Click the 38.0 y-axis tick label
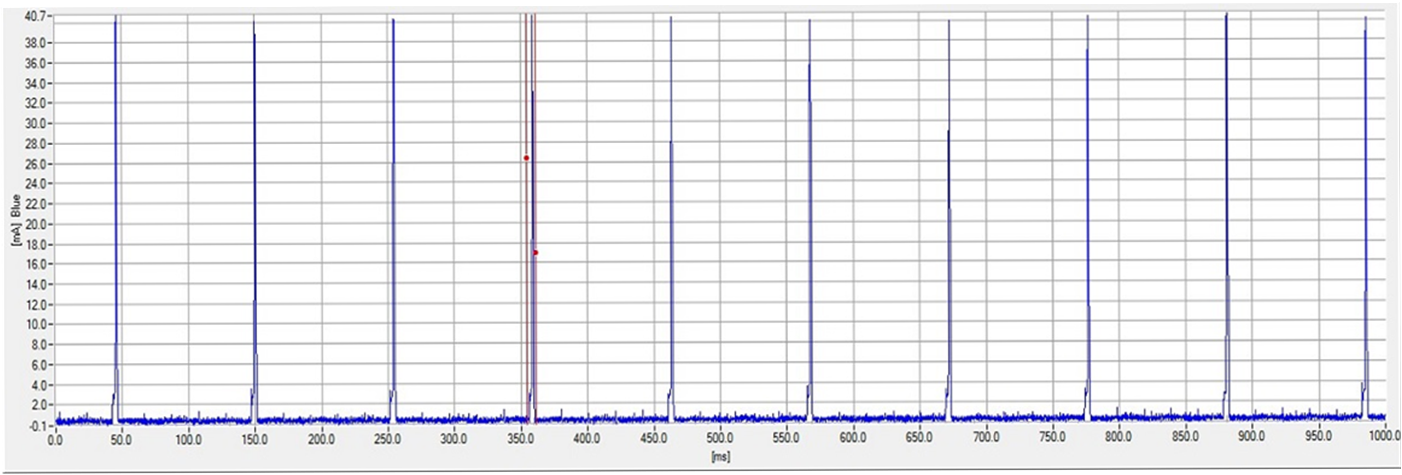The height and width of the screenshot is (475, 1402). click(x=38, y=43)
